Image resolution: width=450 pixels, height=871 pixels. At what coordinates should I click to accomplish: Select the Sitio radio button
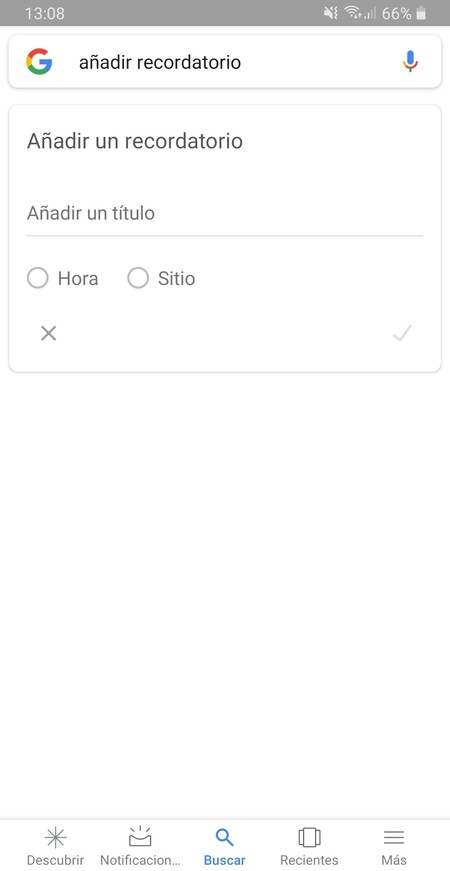click(x=138, y=278)
